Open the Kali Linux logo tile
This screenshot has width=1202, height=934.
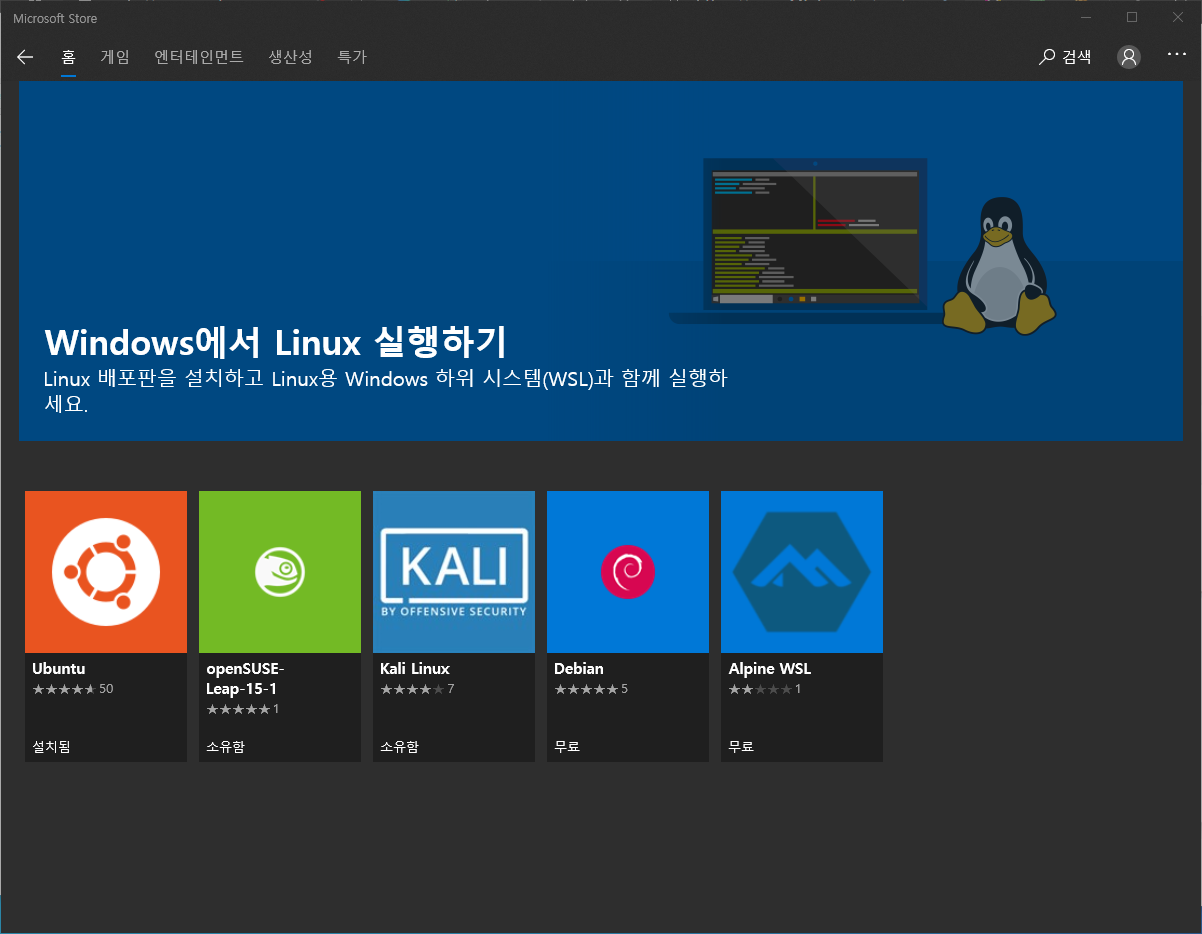tap(454, 572)
